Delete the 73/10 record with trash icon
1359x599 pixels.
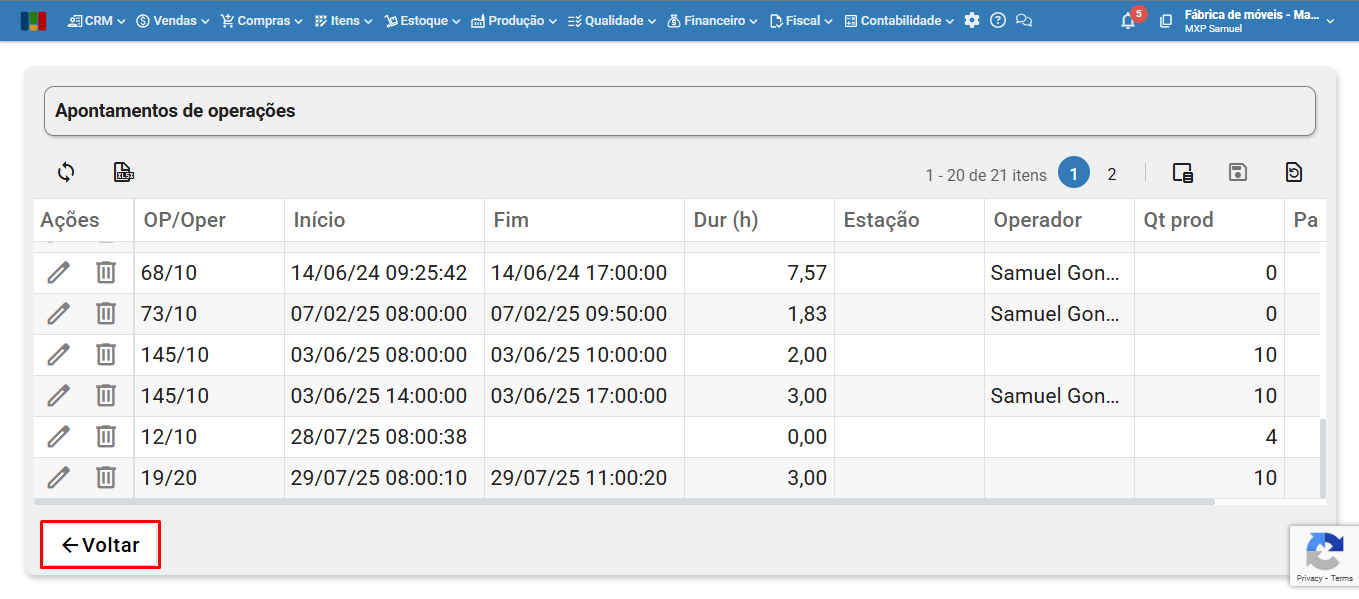[x=106, y=313]
